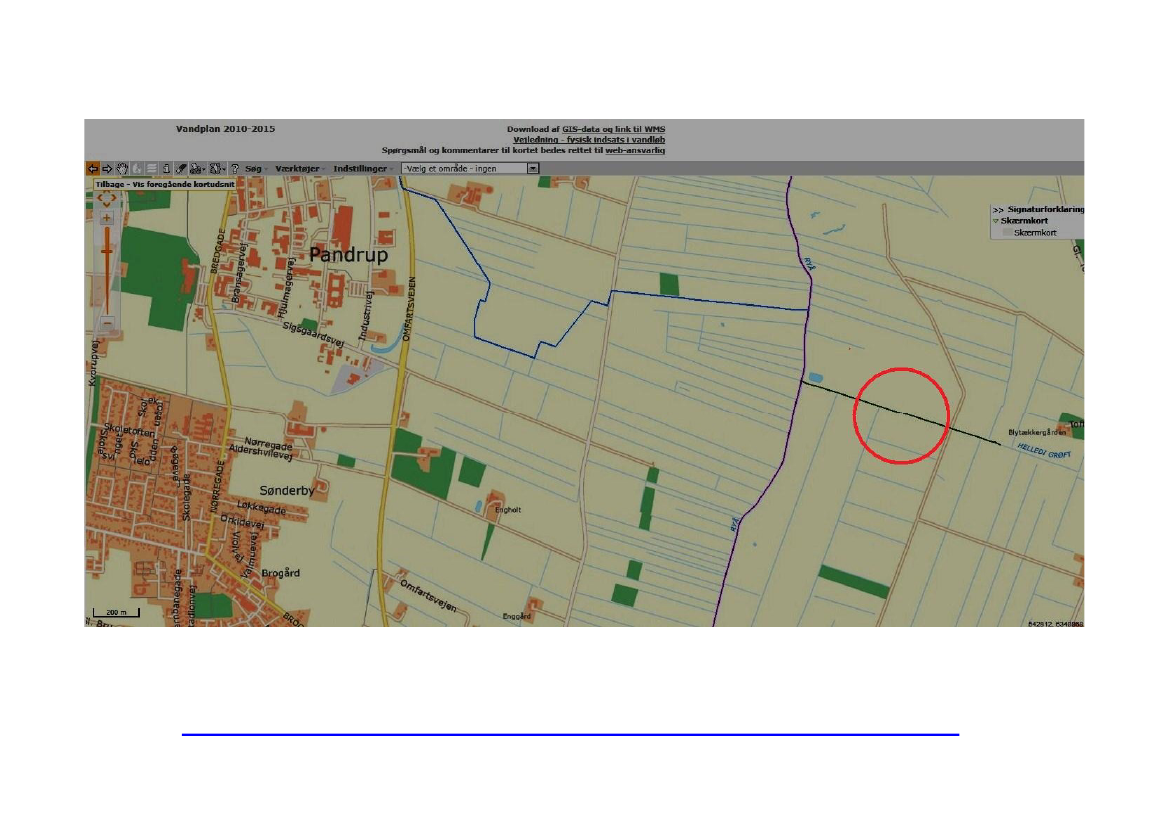Image resolution: width=1169 pixels, height=827 pixels.
Task: Click the Industrivej street label
Action: pos(365,316)
